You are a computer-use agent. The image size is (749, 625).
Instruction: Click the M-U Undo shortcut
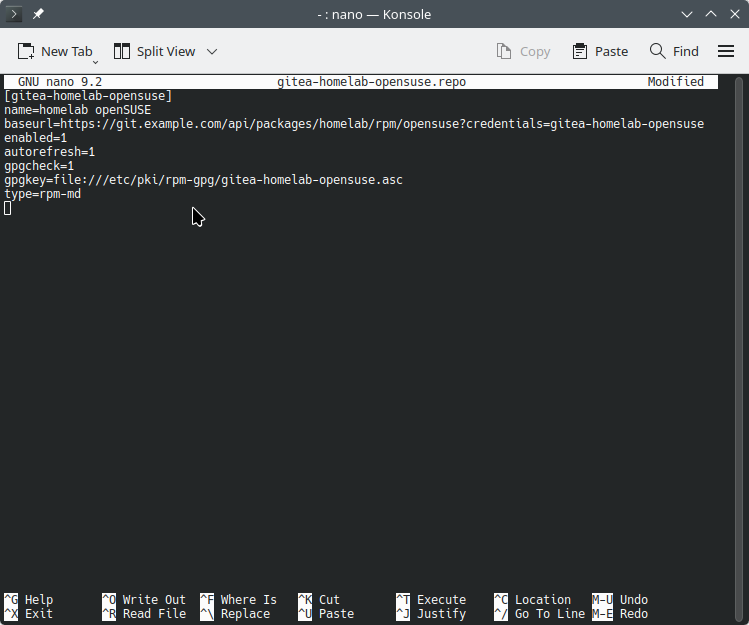620,600
